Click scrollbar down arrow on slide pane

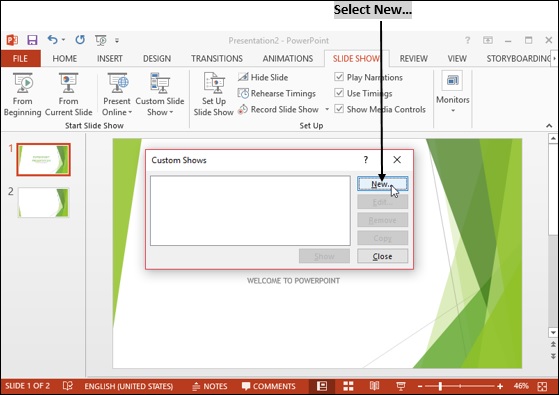click(x=553, y=333)
